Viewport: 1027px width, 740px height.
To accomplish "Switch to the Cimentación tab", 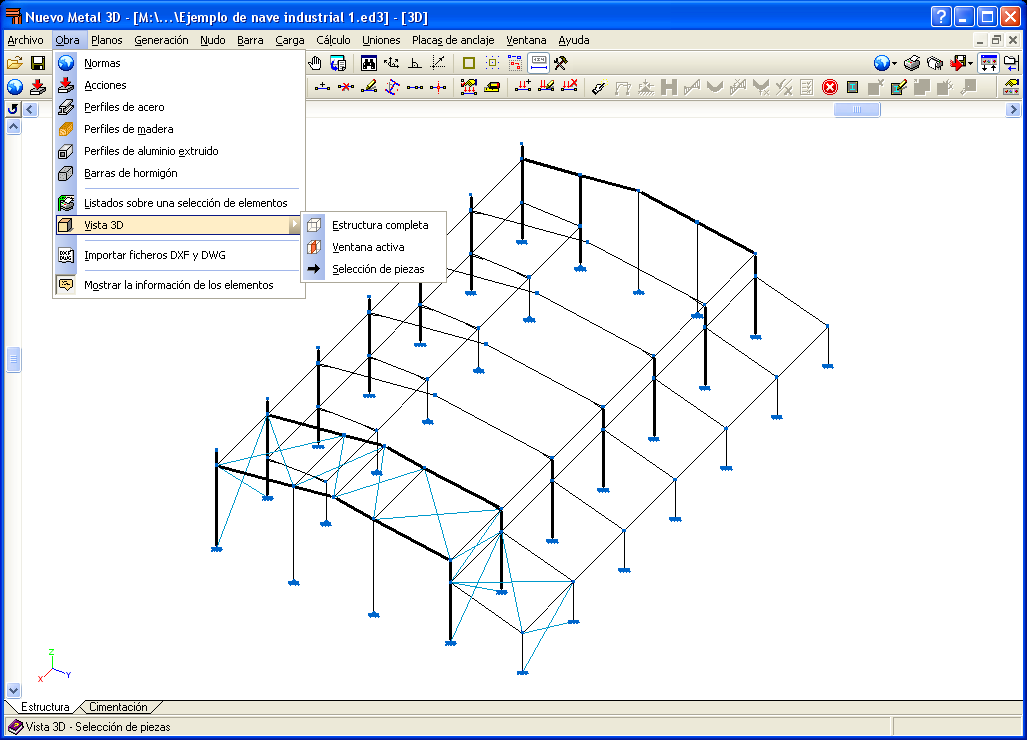I will (x=119, y=707).
